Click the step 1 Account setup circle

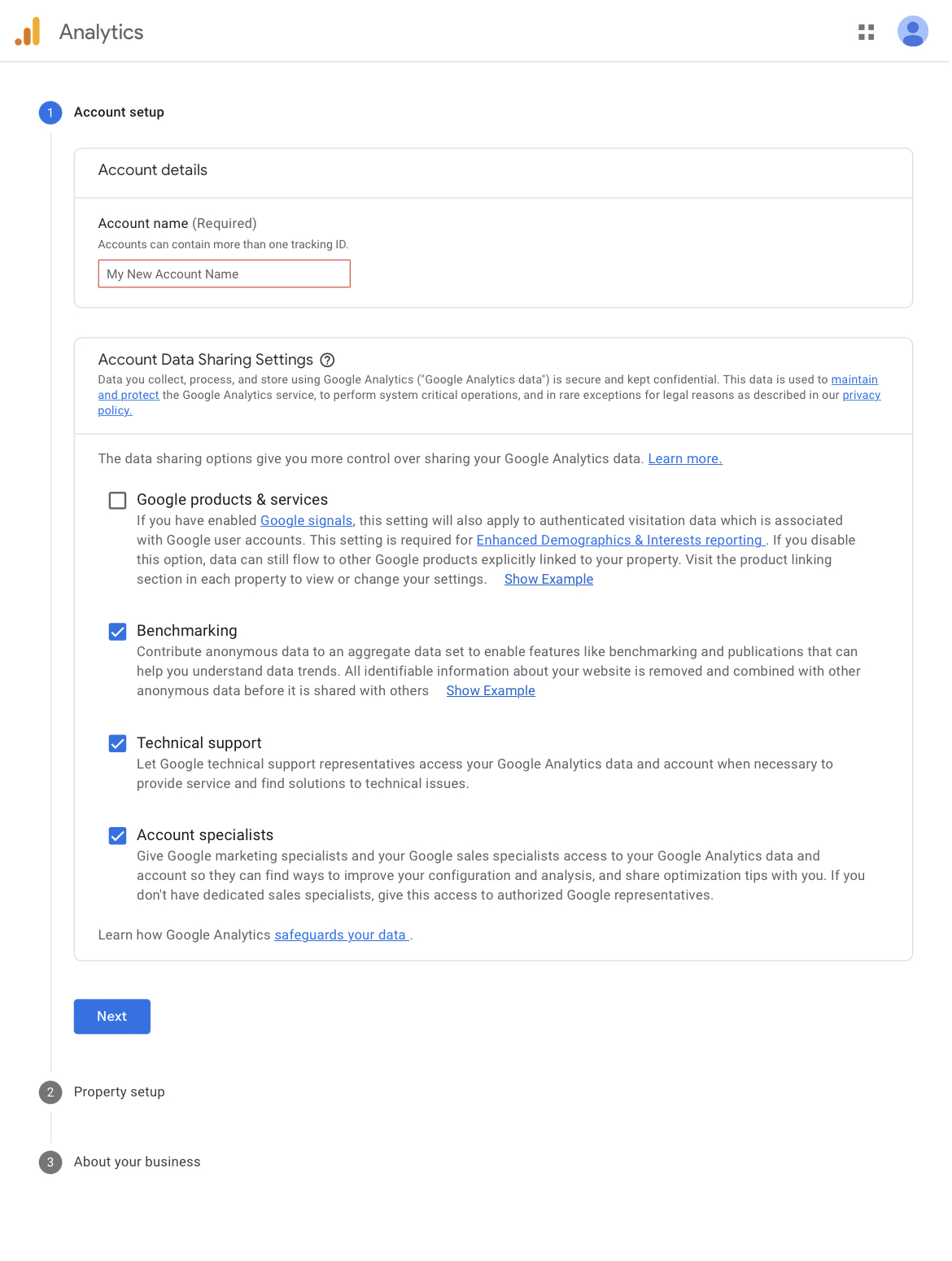pos(50,112)
